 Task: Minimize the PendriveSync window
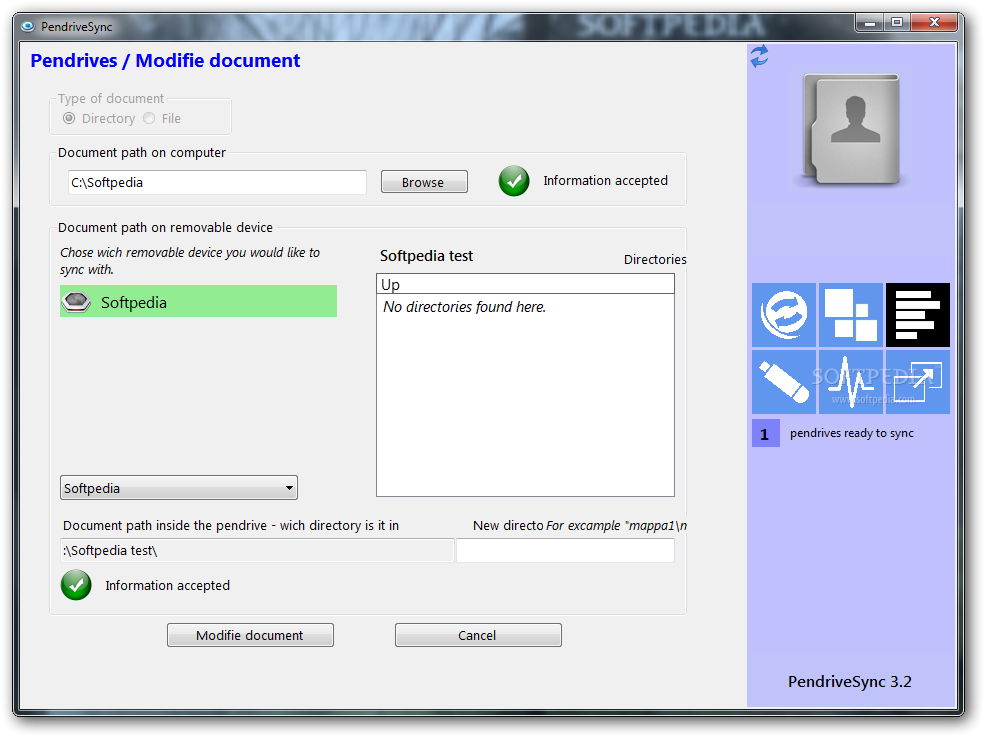pos(869,23)
